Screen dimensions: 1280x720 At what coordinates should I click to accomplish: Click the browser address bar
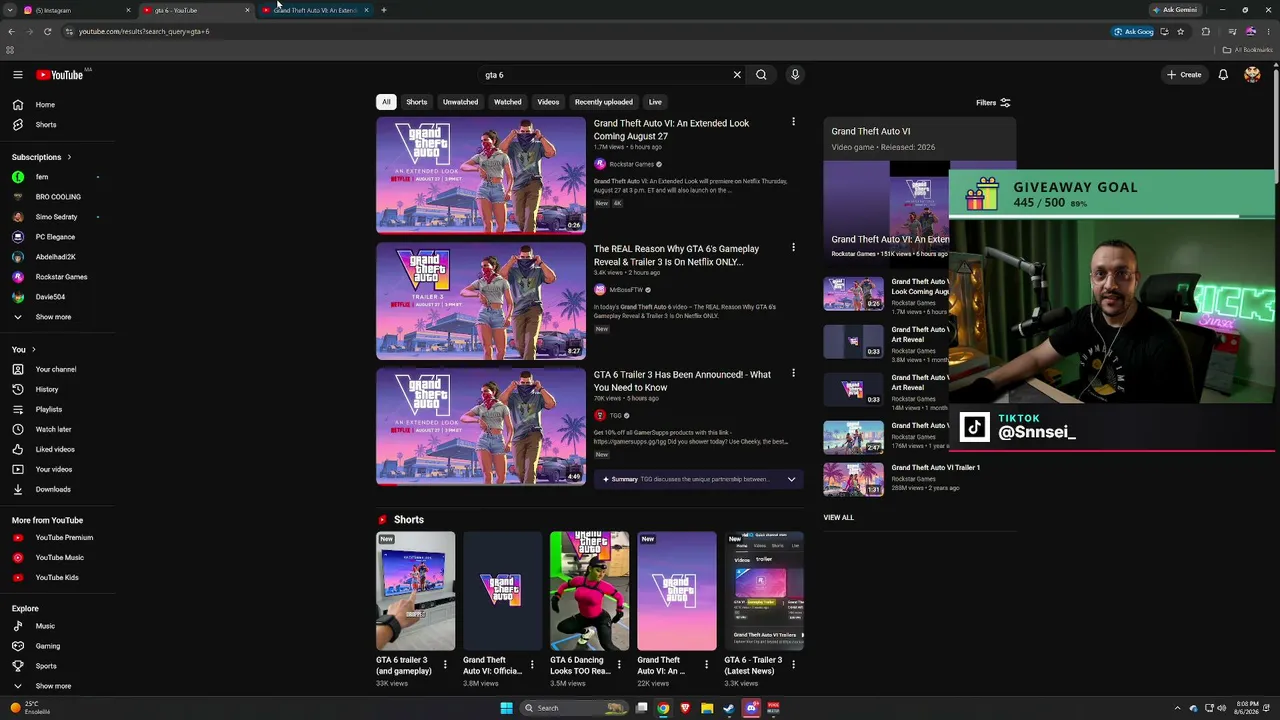(x=590, y=31)
